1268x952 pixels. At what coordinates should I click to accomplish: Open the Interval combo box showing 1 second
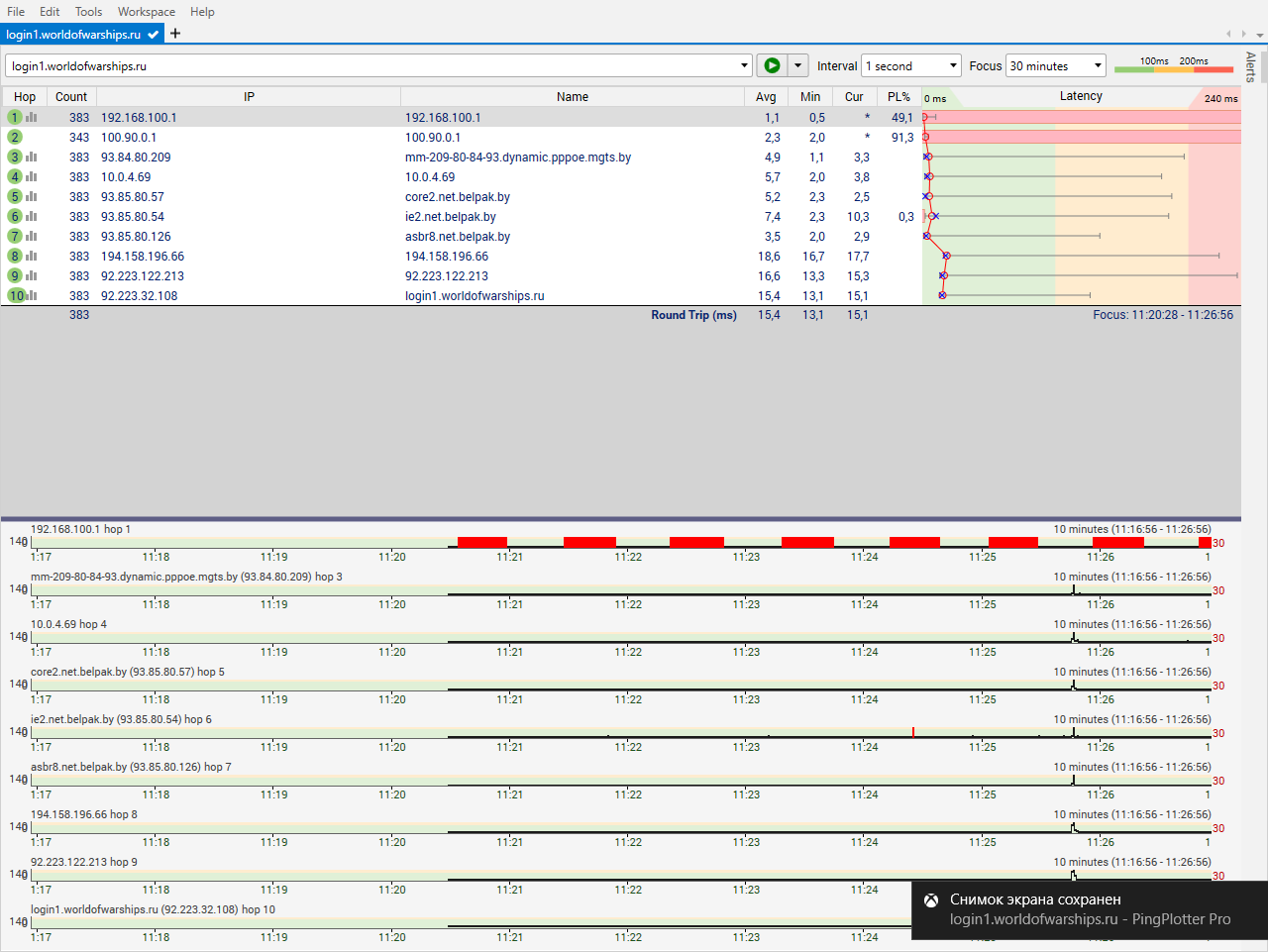pyautogui.click(x=911, y=65)
